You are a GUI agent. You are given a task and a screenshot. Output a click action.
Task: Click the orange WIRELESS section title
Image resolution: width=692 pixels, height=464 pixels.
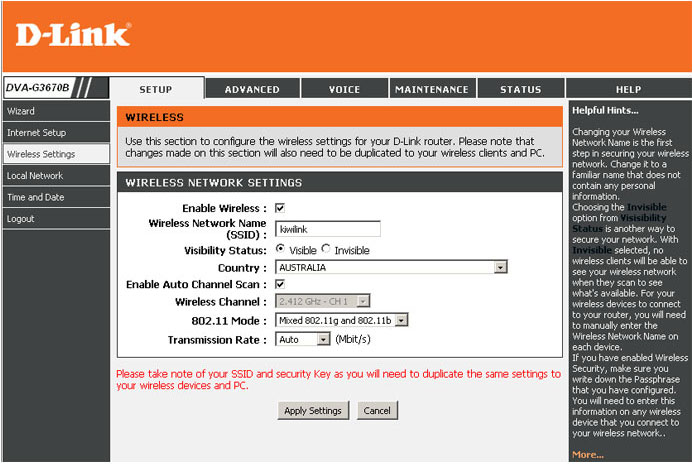point(154,117)
